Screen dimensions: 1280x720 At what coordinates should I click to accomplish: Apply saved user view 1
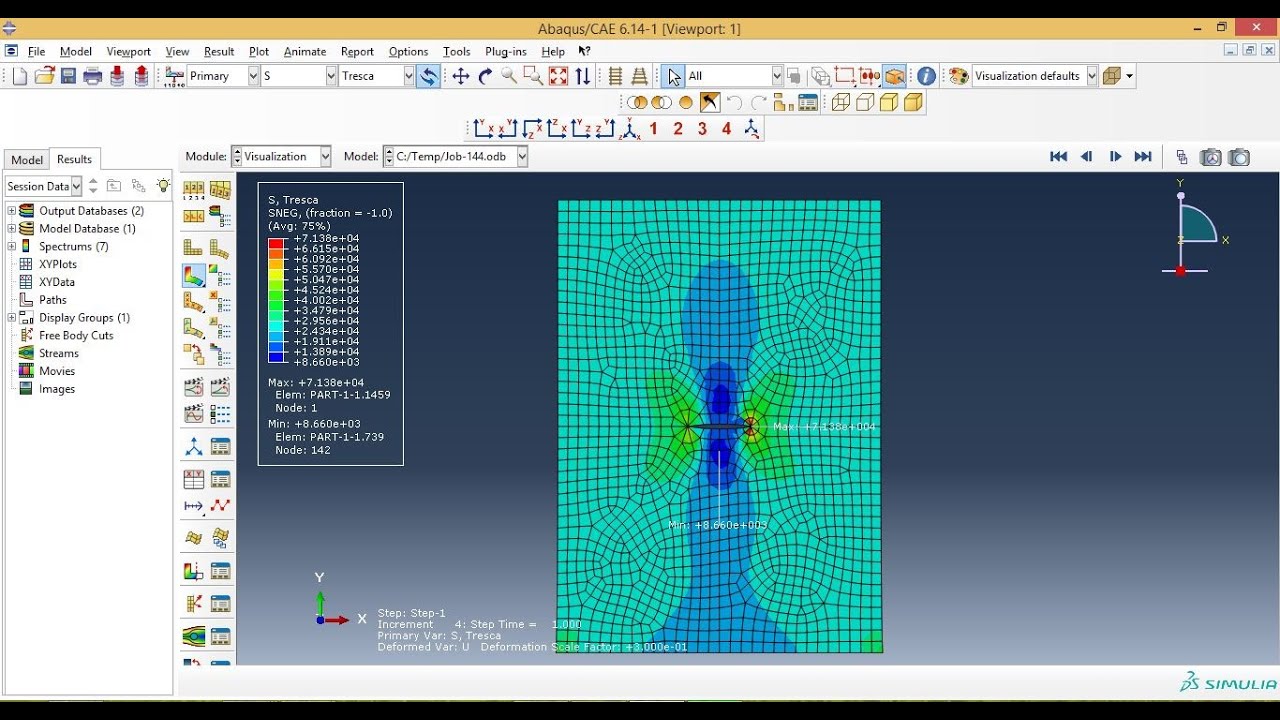654,129
